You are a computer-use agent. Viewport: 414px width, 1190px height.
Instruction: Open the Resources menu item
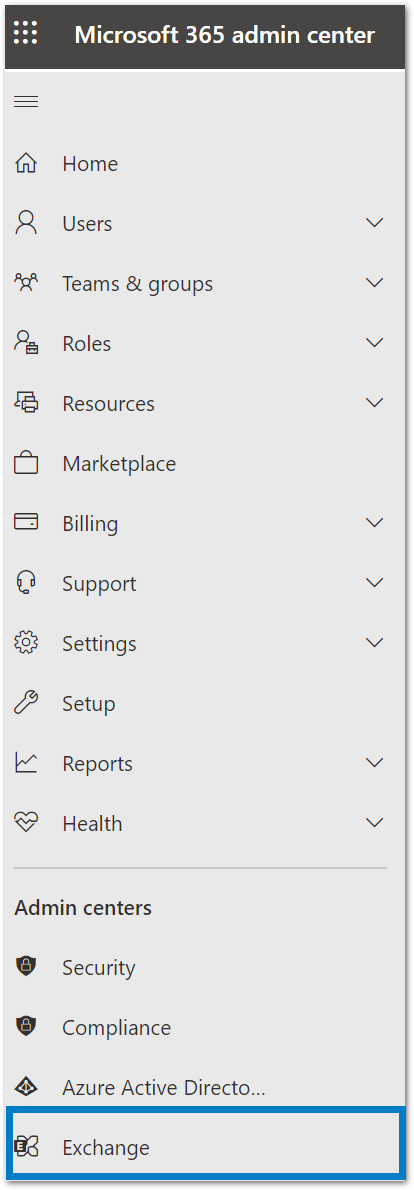(x=200, y=403)
